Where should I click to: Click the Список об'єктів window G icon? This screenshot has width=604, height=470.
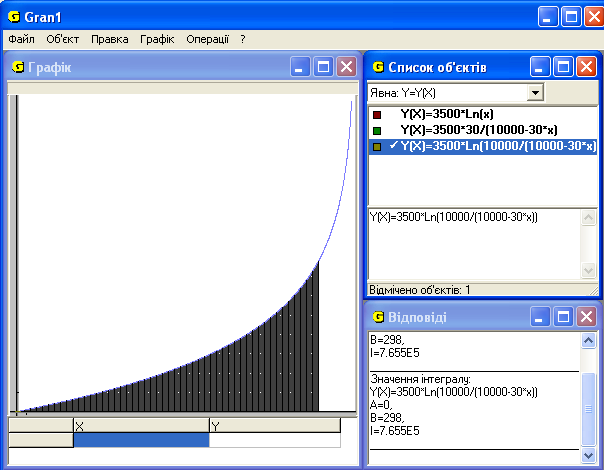point(378,67)
